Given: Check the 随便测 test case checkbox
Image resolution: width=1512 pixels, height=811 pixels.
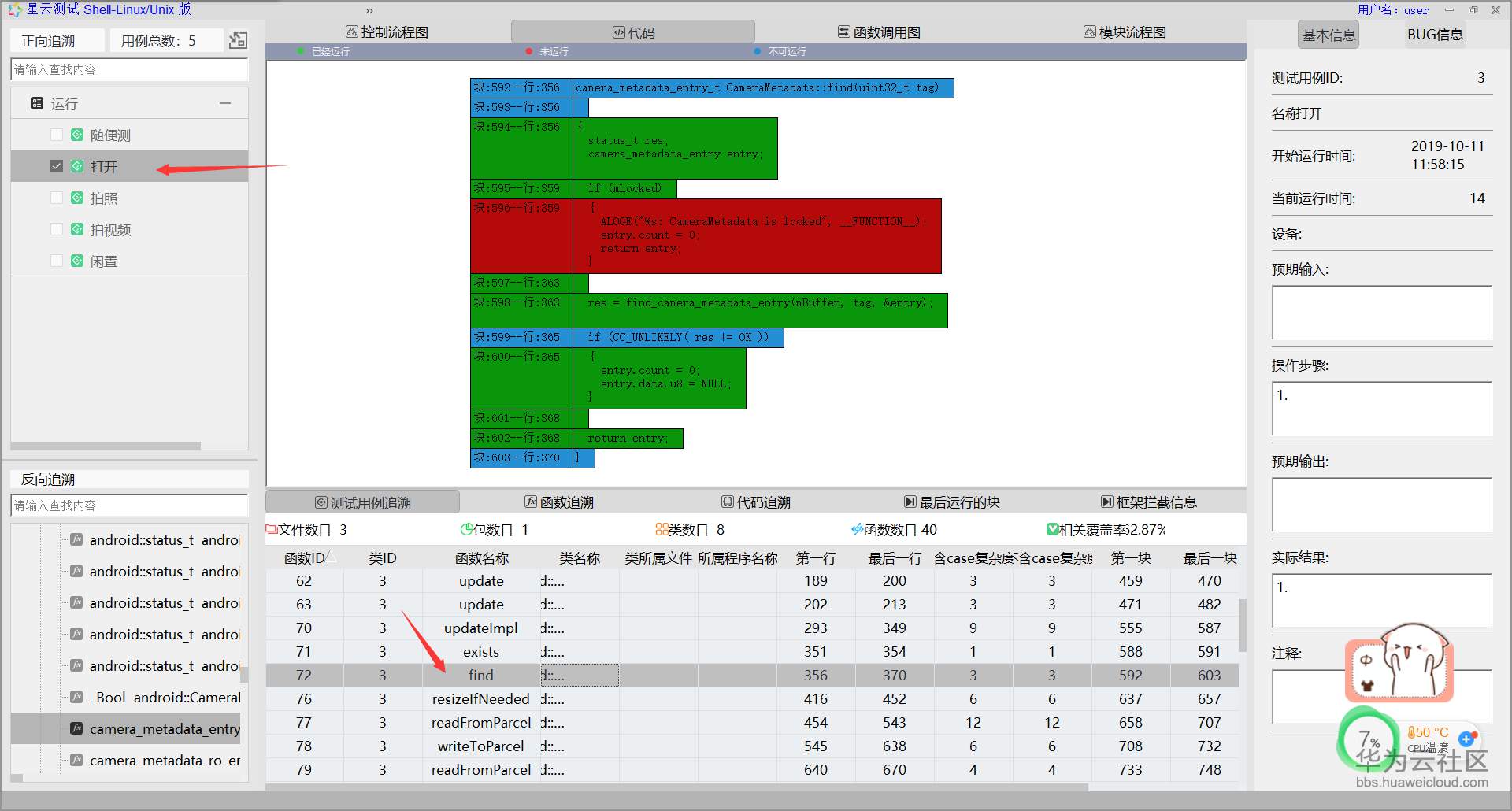Looking at the screenshot, I should pyautogui.click(x=57, y=135).
